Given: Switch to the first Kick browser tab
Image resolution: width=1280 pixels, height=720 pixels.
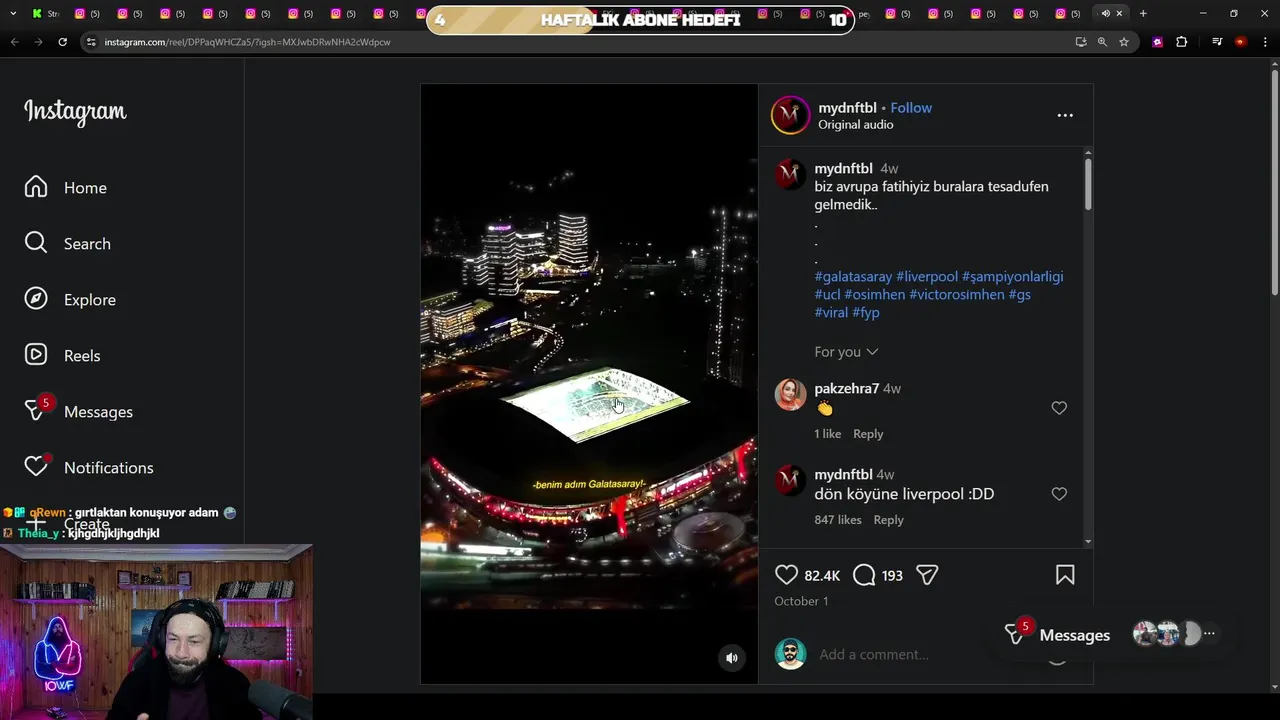Looking at the screenshot, I should (x=46, y=13).
